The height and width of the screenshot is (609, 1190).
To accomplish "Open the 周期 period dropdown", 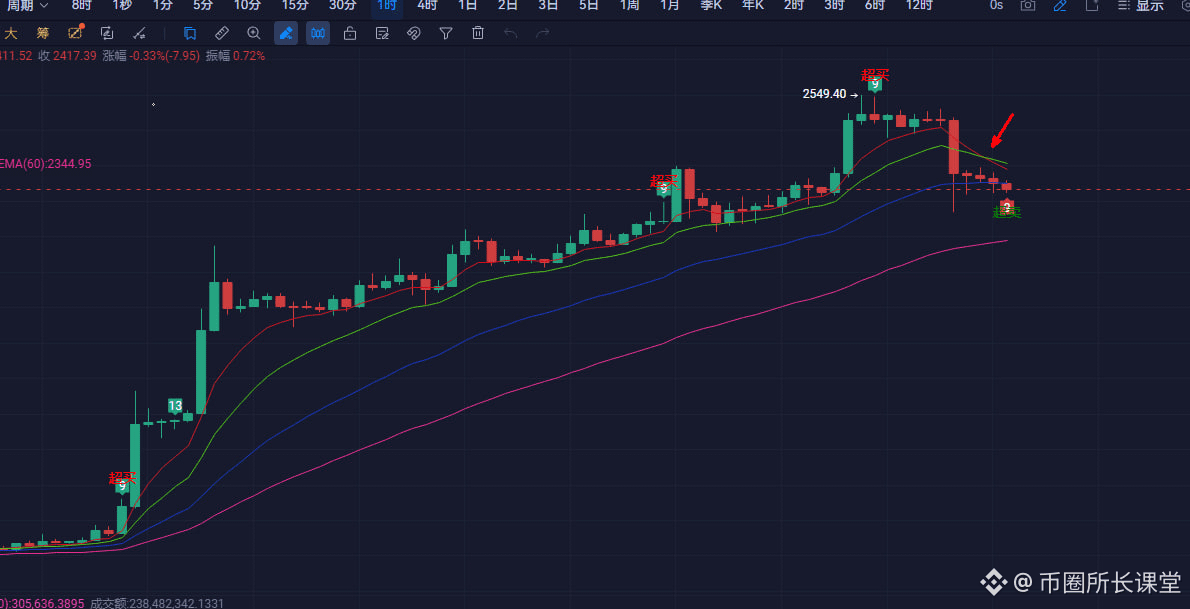I will point(27,5).
